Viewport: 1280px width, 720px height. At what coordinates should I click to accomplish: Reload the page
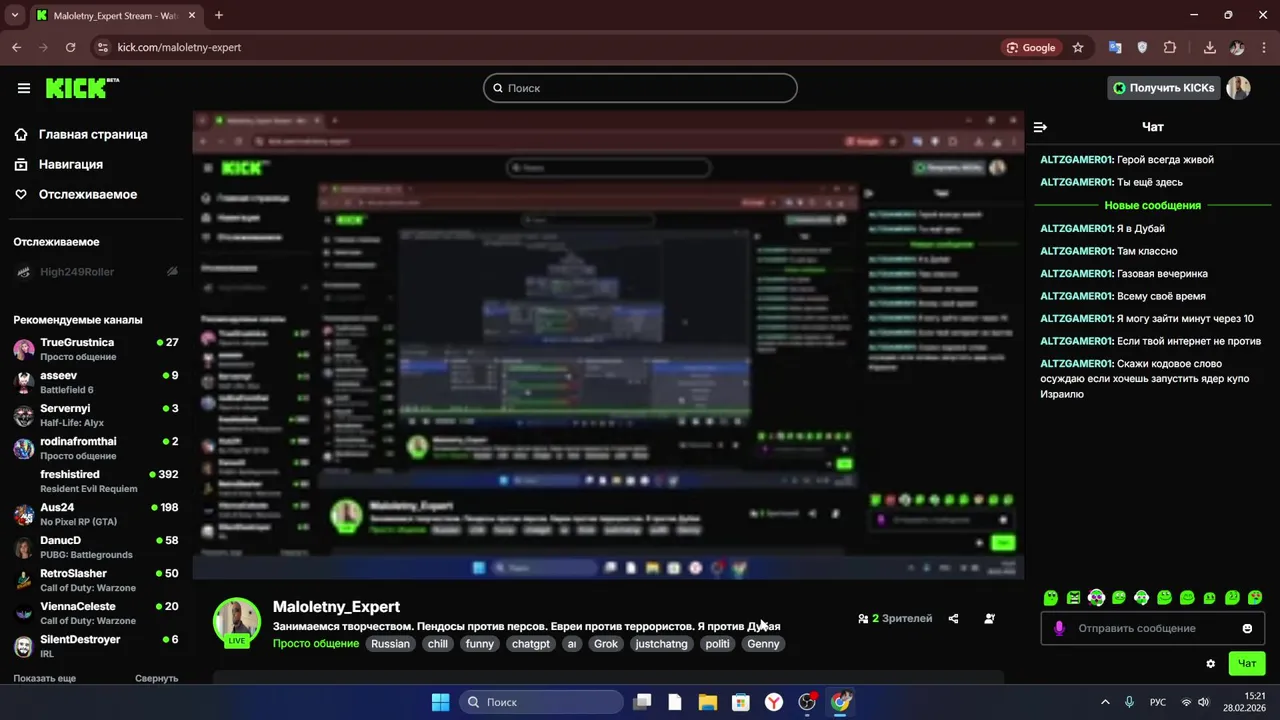(x=70, y=47)
